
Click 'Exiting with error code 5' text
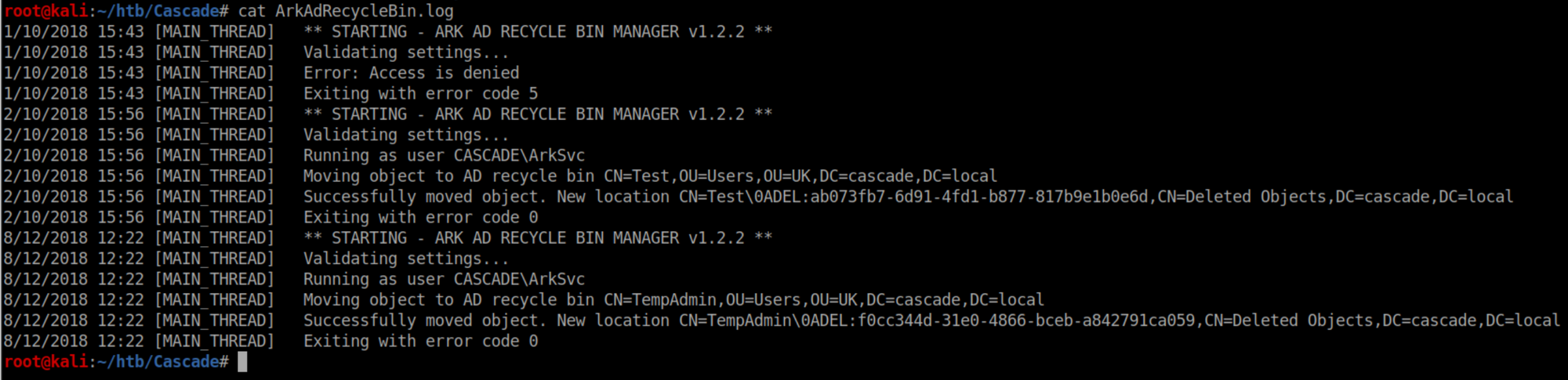pyautogui.click(x=420, y=93)
